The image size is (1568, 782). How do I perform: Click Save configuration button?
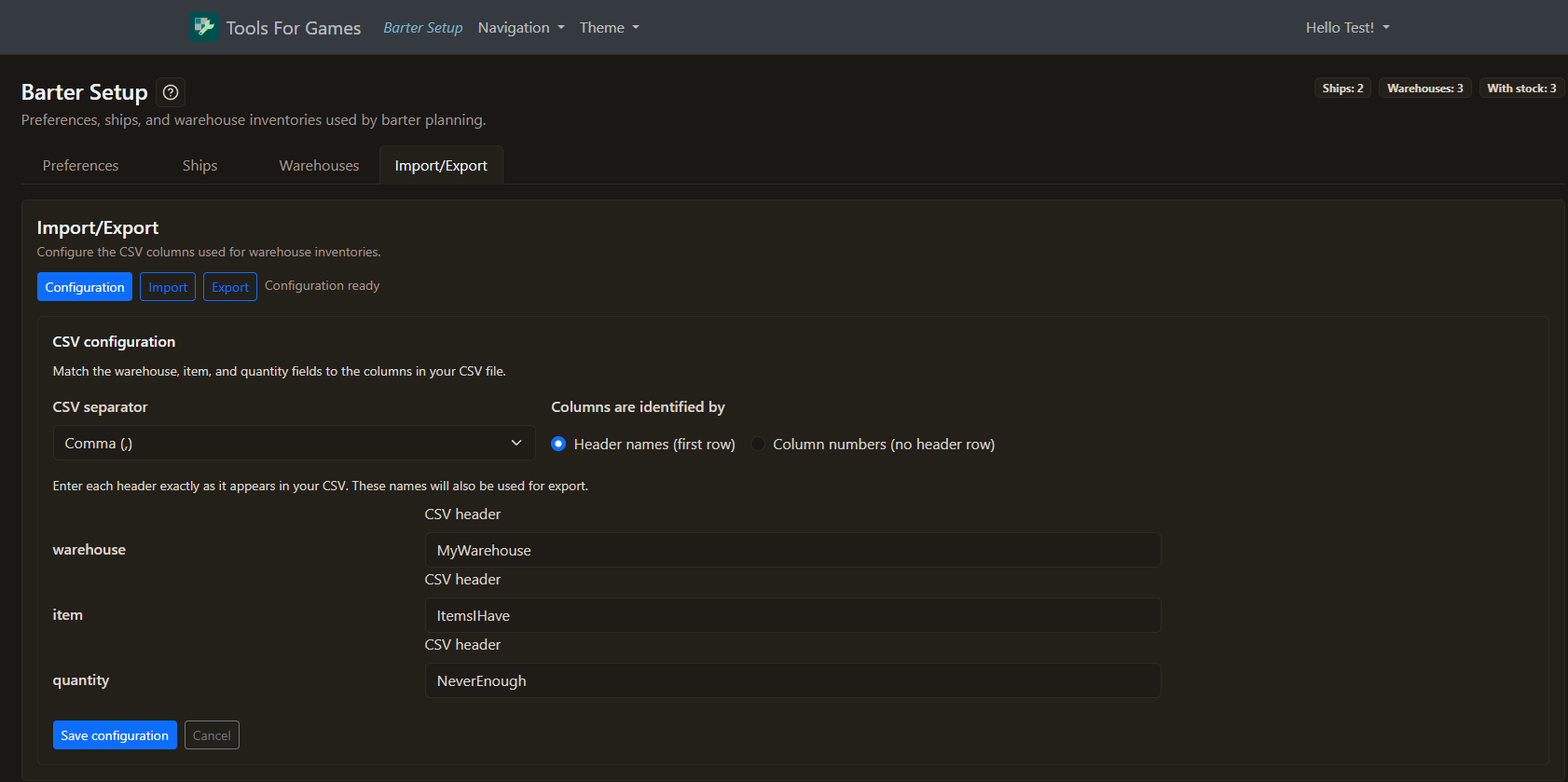tap(115, 735)
